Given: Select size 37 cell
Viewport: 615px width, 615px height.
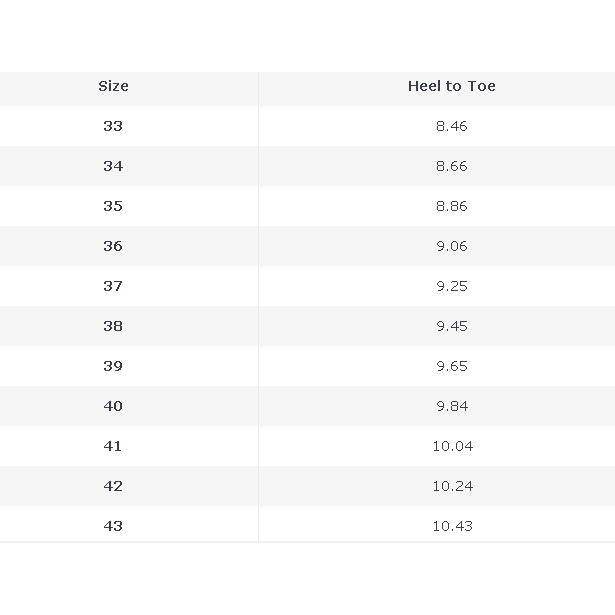Looking at the screenshot, I should (x=113, y=286).
